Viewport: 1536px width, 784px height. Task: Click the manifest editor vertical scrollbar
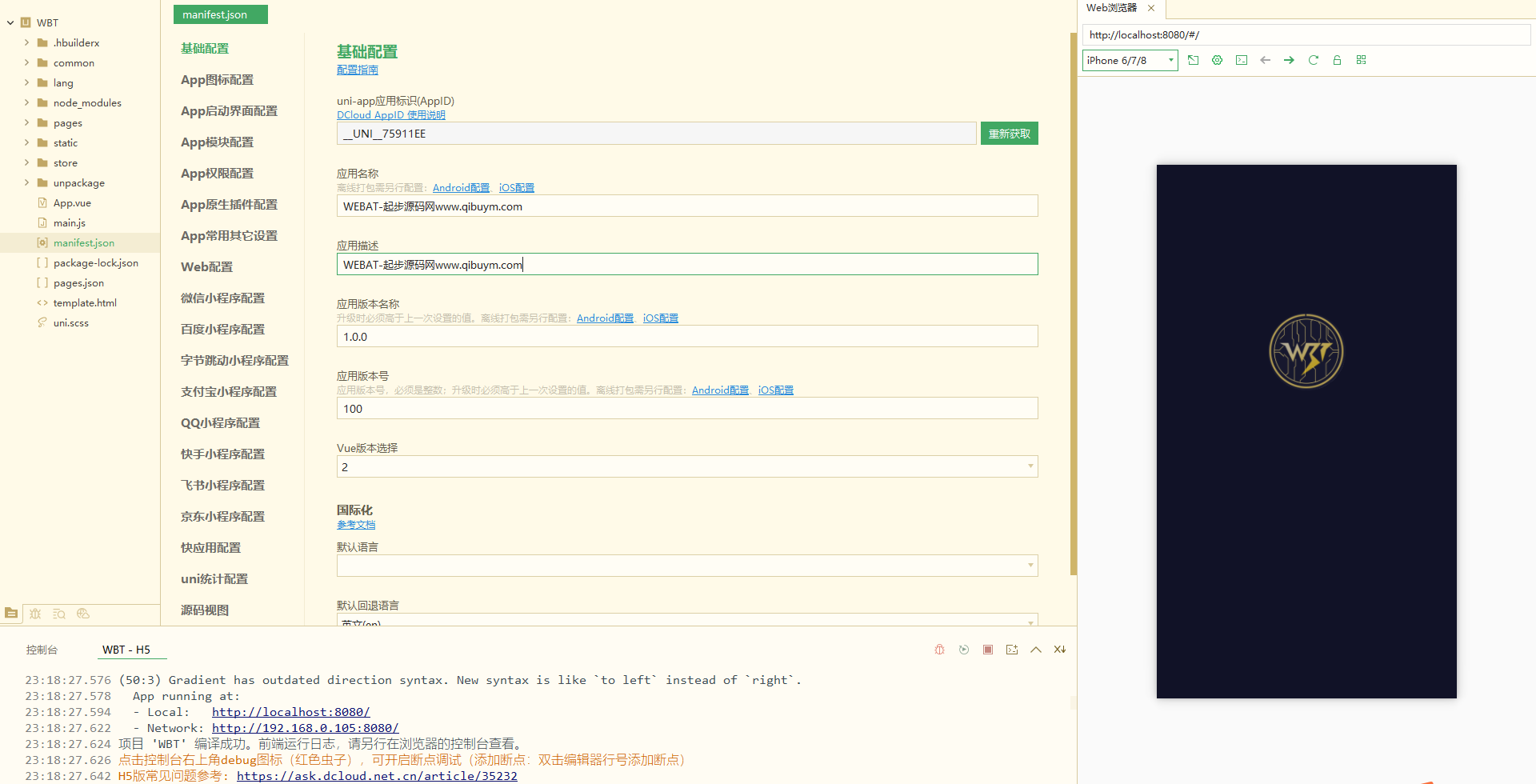coord(1073,304)
